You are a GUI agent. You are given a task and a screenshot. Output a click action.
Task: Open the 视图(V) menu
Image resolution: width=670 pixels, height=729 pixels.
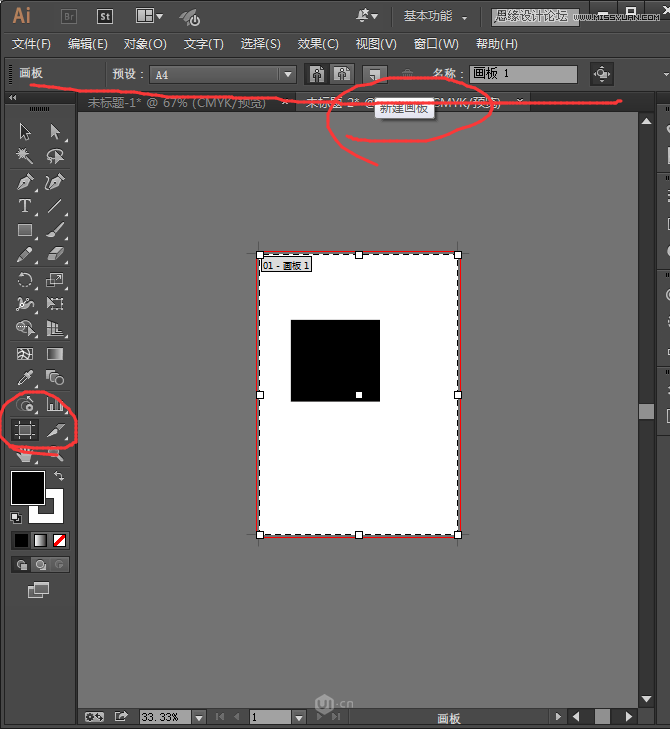(376, 44)
